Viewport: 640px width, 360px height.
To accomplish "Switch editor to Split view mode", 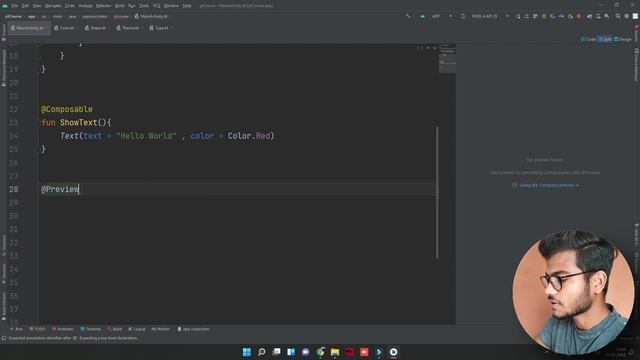I will (x=604, y=39).
